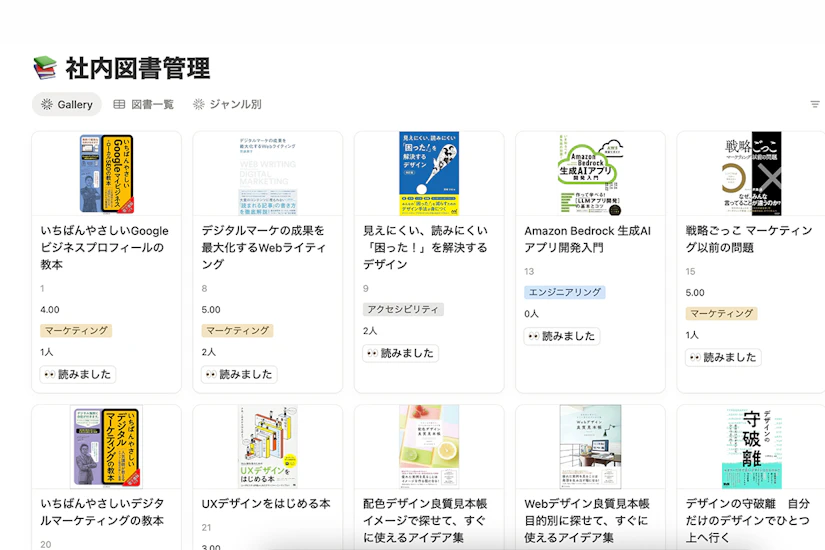The height and width of the screenshot is (550, 825).
Task: Click reader count 0人 on Amazon Bedrock card
Action: [x=531, y=314]
